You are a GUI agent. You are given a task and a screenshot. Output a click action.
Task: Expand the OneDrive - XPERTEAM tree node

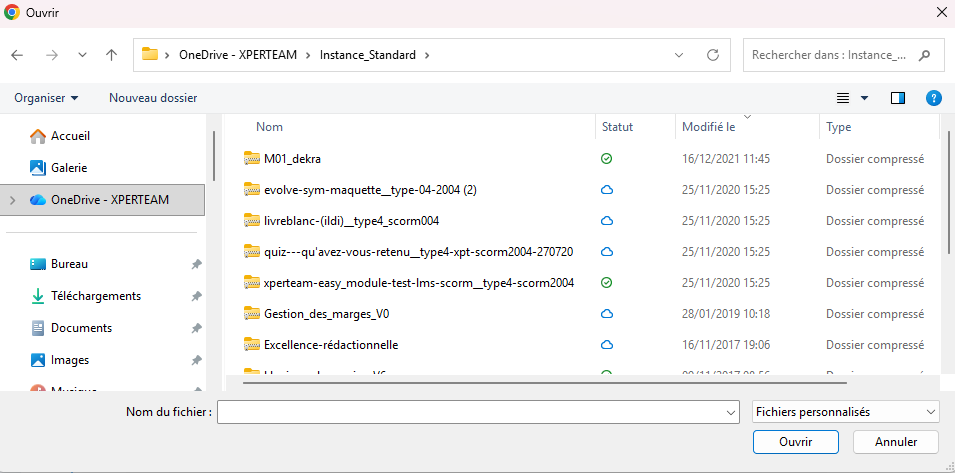click(x=13, y=200)
